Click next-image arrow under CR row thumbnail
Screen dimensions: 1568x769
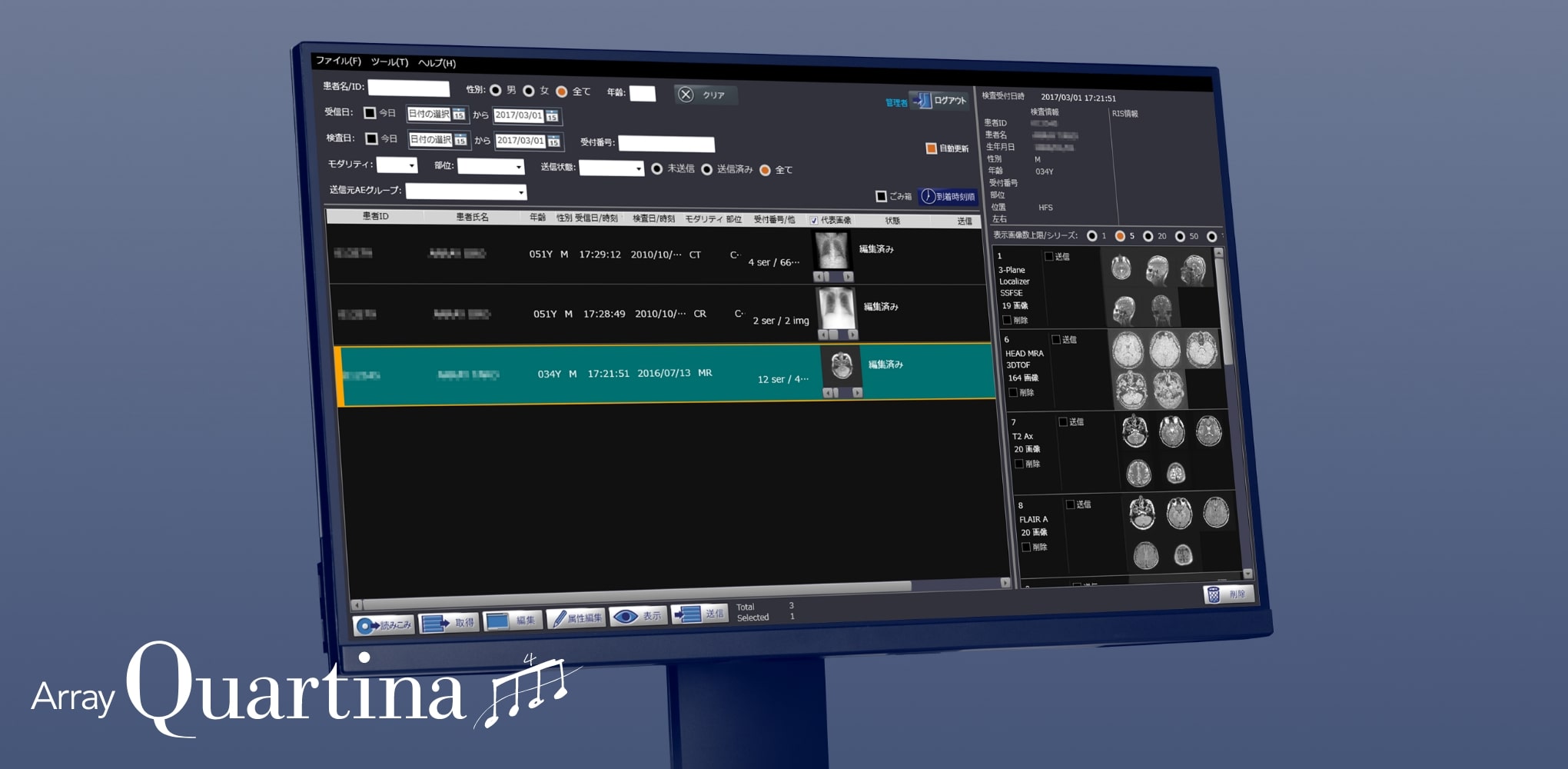(x=852, y=335)
